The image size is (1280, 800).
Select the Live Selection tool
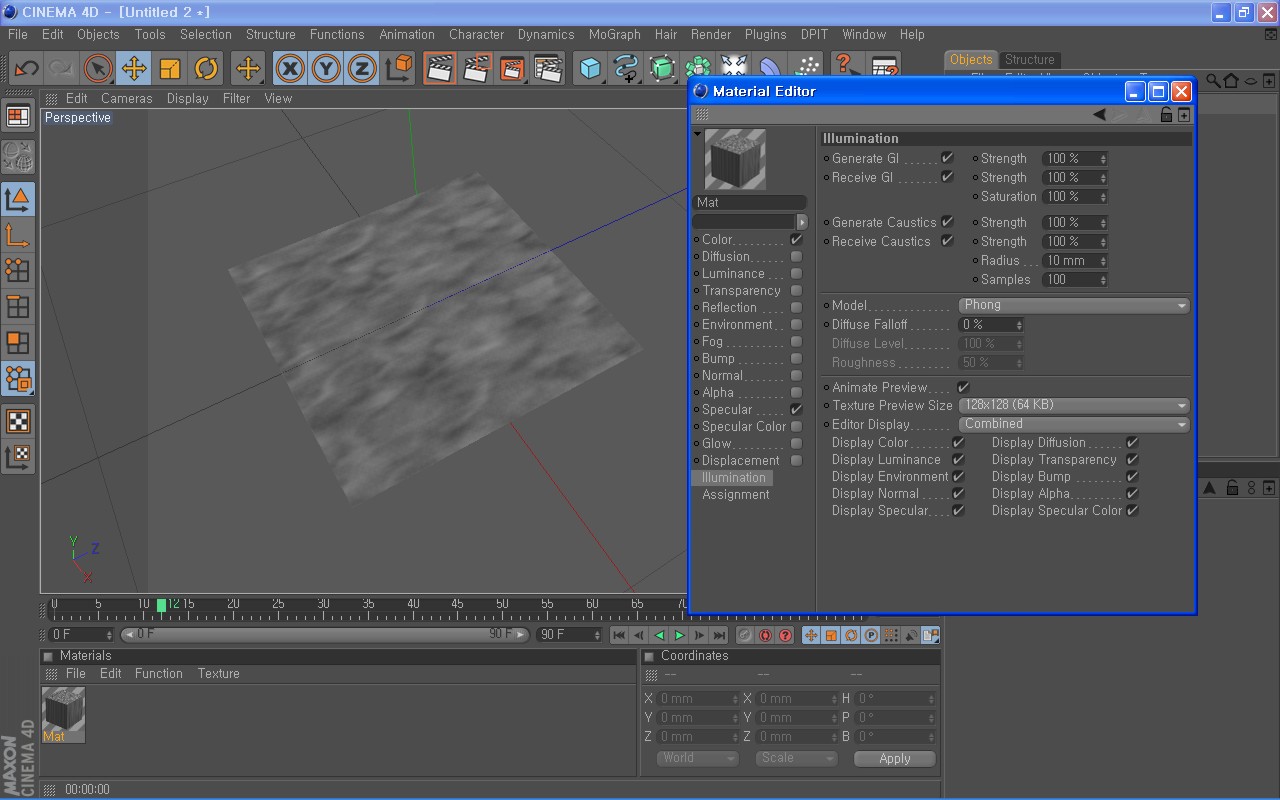pos(97,69)
